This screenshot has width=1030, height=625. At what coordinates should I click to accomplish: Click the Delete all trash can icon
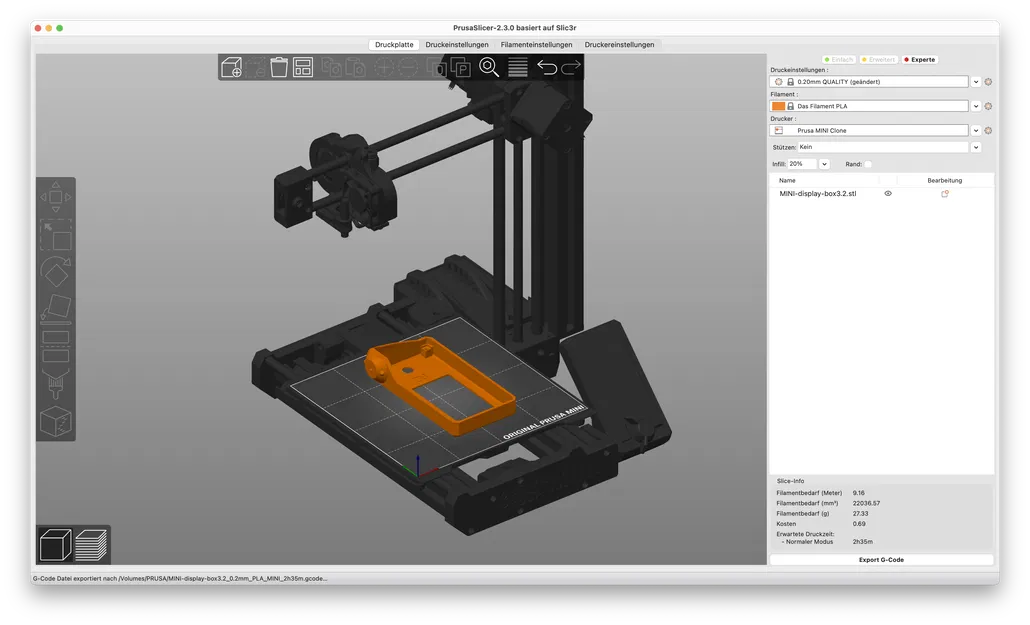[x=279, y=67]
